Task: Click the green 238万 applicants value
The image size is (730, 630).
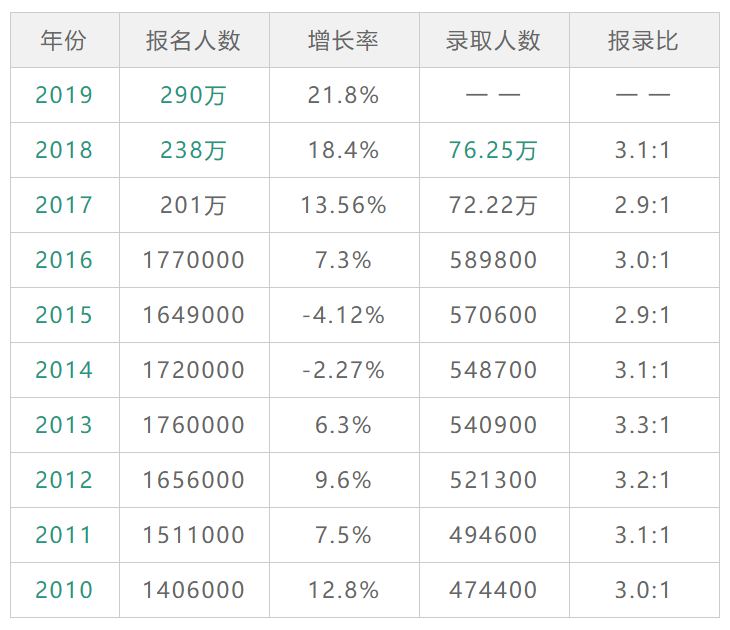Action: [194, 150]
